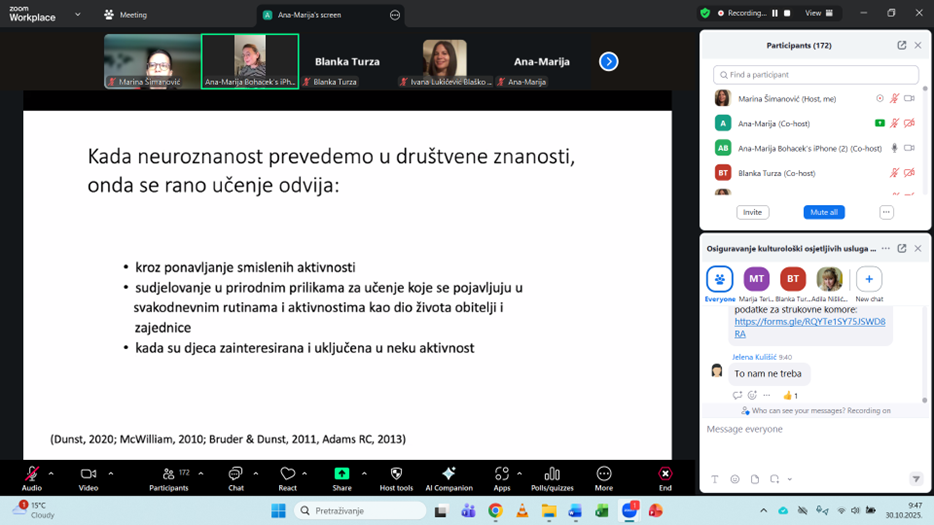Pop out the Participants panel
934x525 pixels.
tap(901, 45)
